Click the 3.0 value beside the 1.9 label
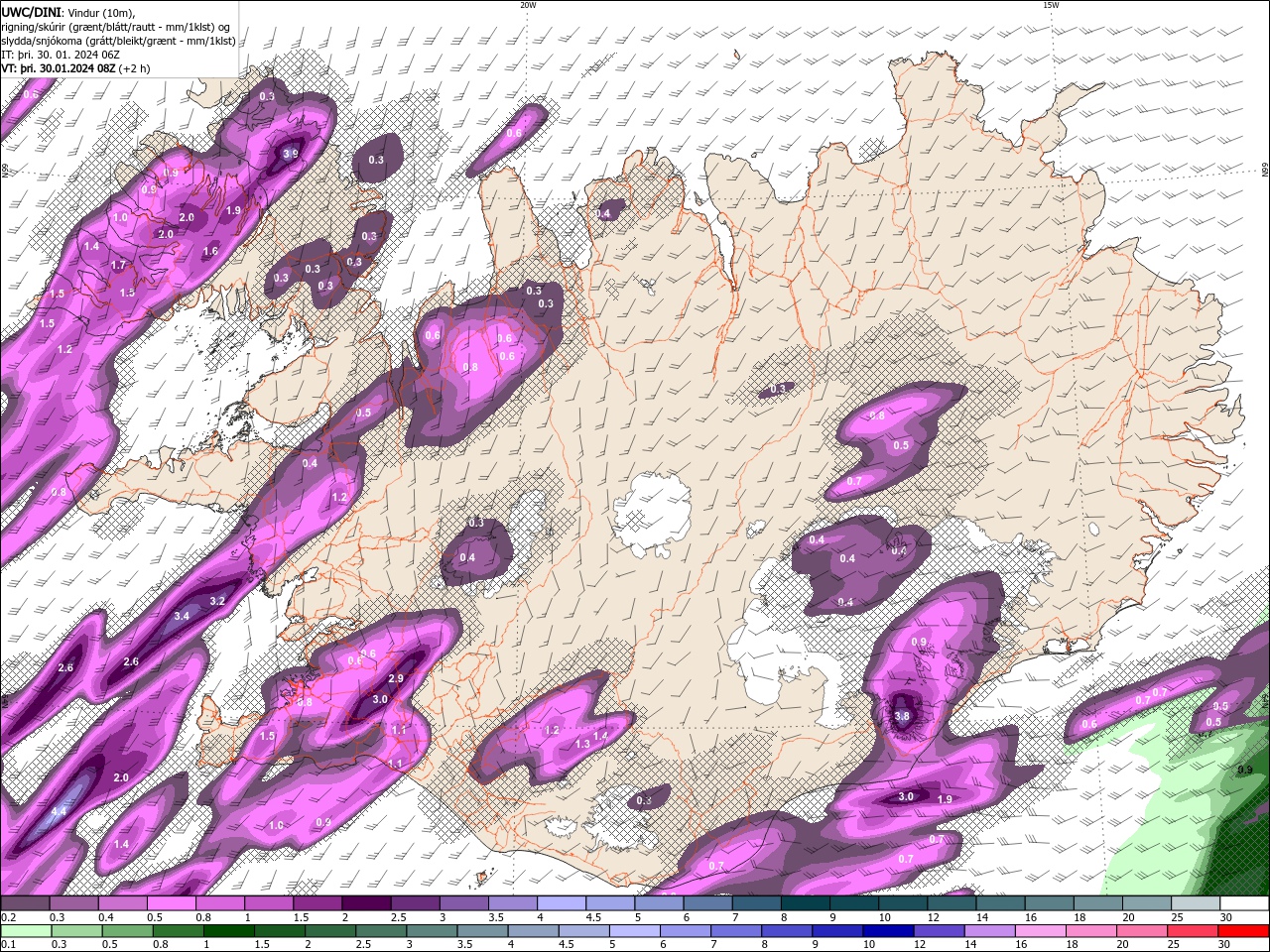The width and height of the screenshot is (1270, 952). [x=906, y=796]
